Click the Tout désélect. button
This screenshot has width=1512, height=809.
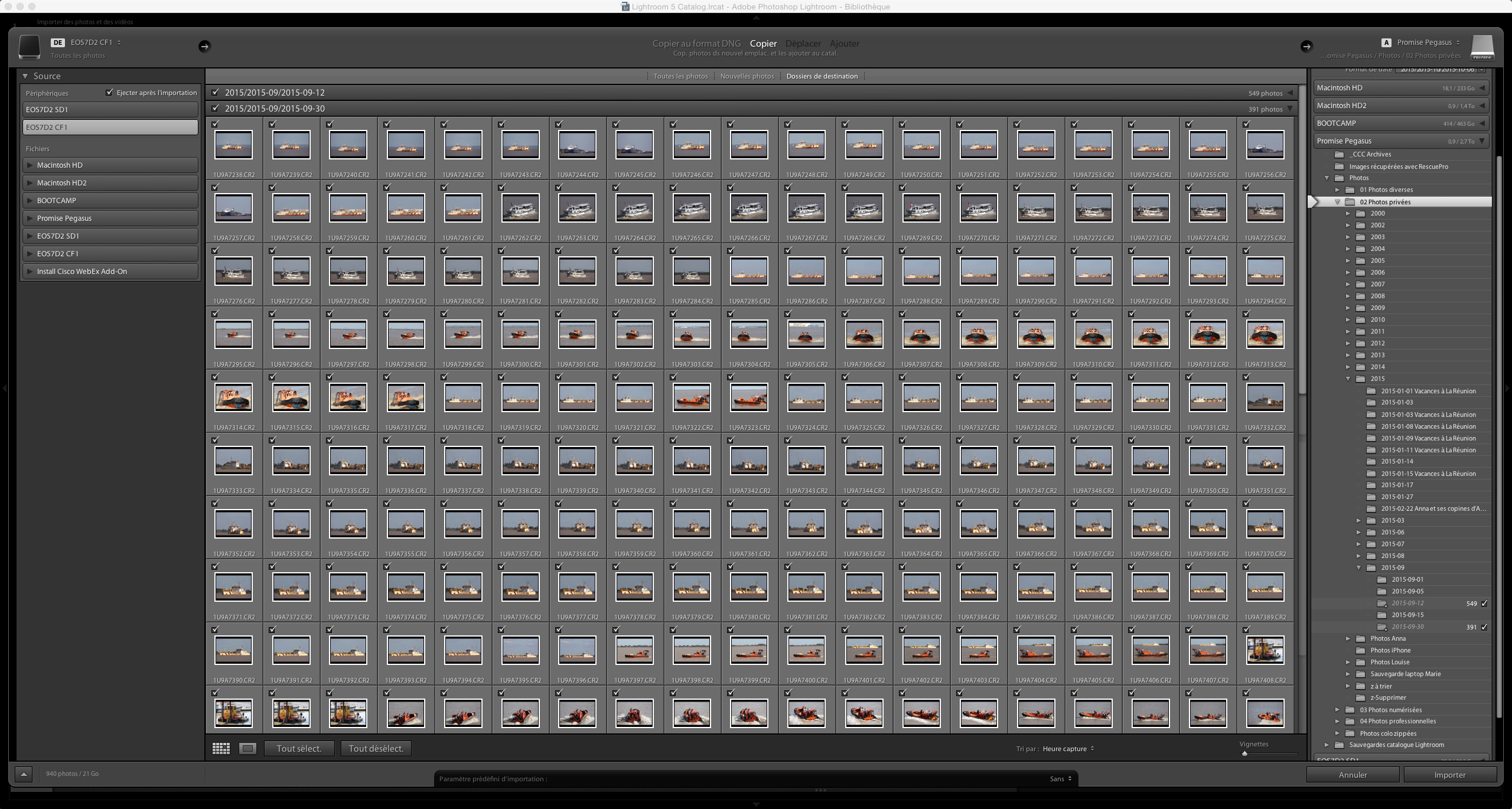(376, 749)
